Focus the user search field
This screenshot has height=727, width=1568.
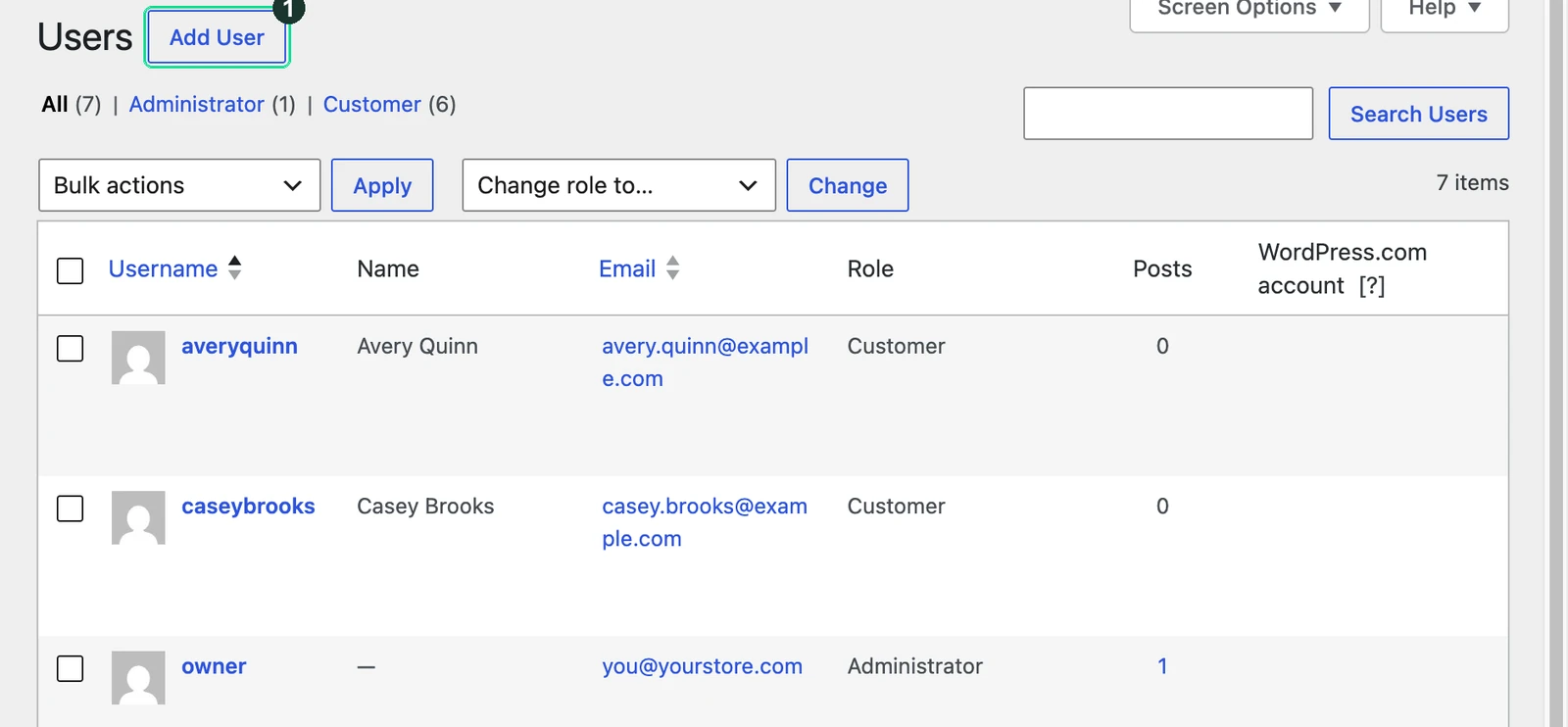click(1168, 114)
